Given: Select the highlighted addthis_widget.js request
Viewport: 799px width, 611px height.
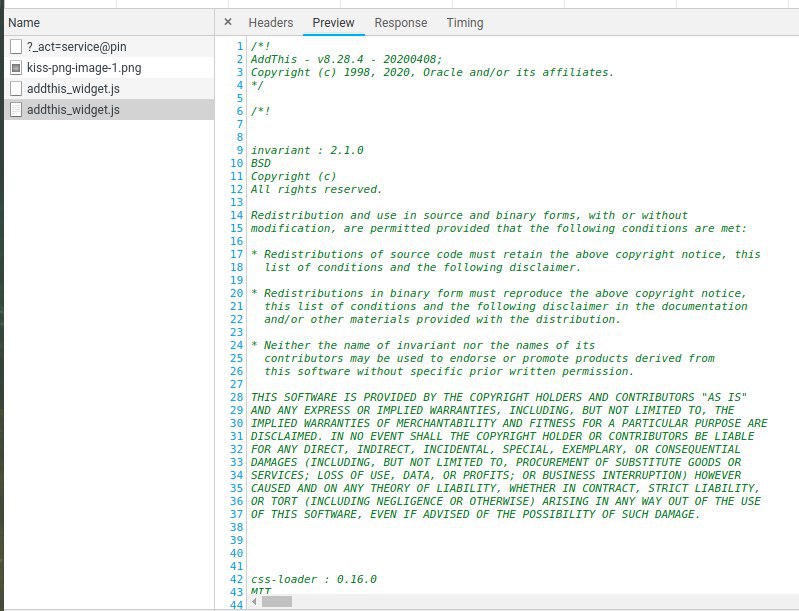Looking at the screenshot, I should point(109,109).
